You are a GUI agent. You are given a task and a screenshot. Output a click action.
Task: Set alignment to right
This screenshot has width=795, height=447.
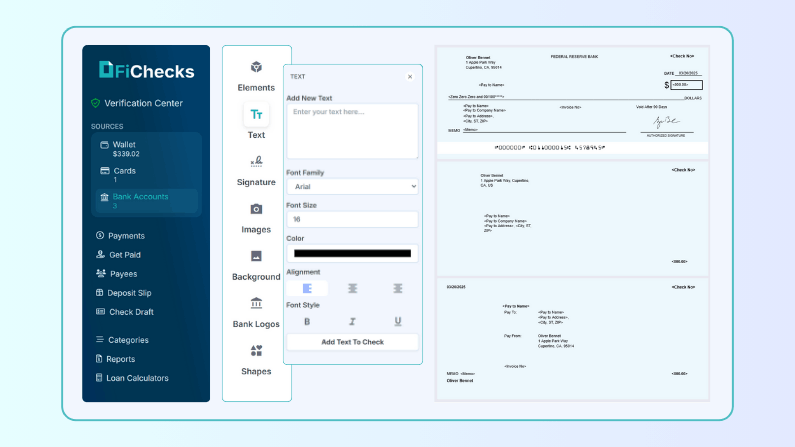tap(398, 288)
